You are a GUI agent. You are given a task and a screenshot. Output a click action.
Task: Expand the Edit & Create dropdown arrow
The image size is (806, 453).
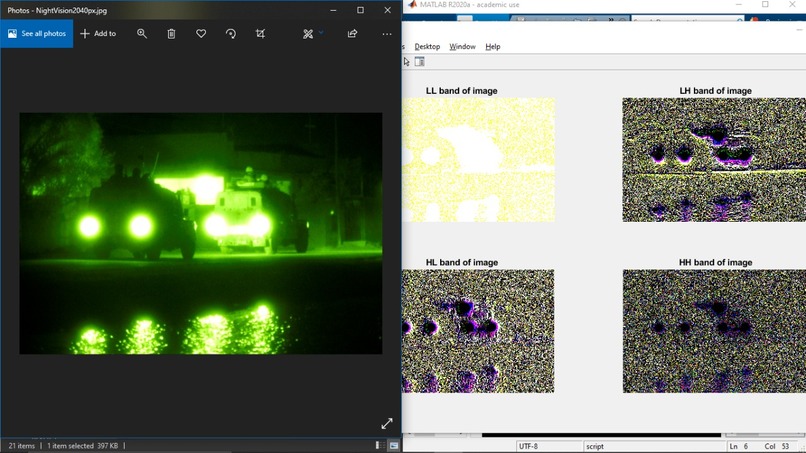321,33
